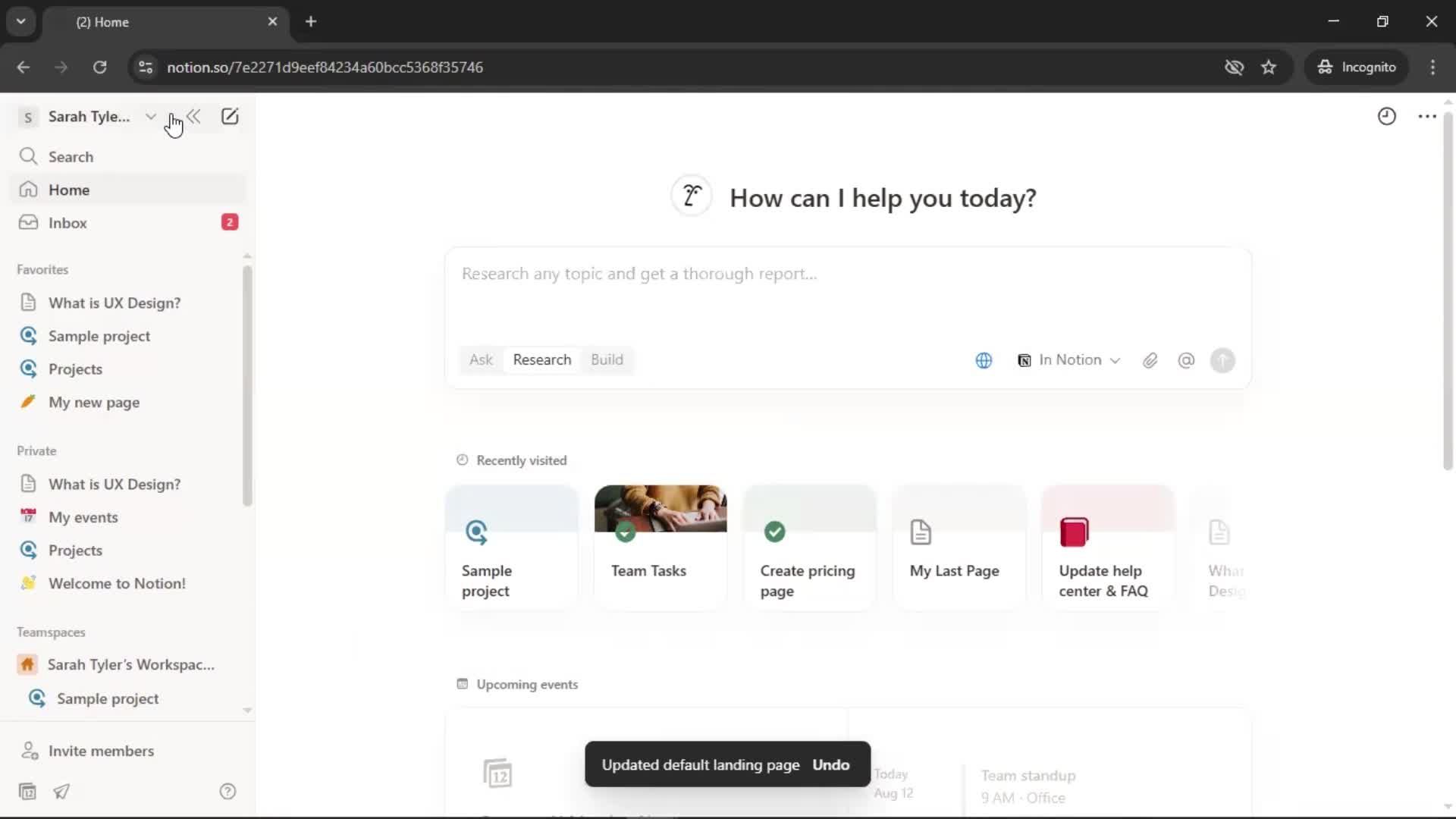
Task: Click the paper plane icon at sidebar bottom
Action: click(x=61, y=792)
